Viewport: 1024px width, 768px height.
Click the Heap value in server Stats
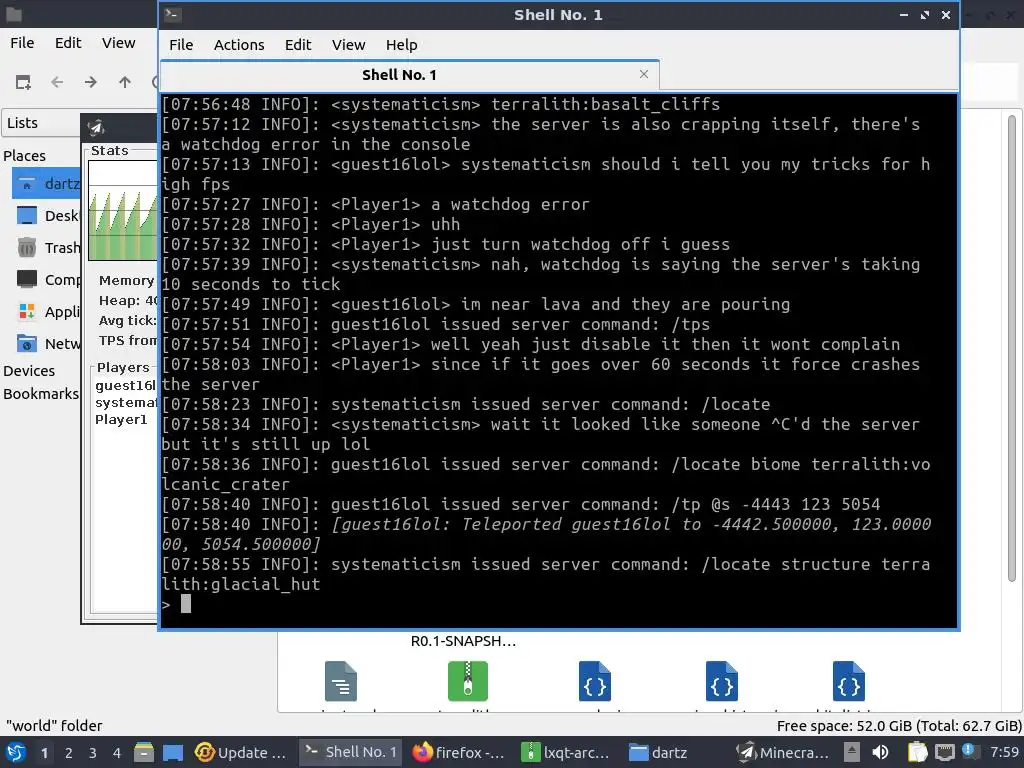[x=128, y=300]
